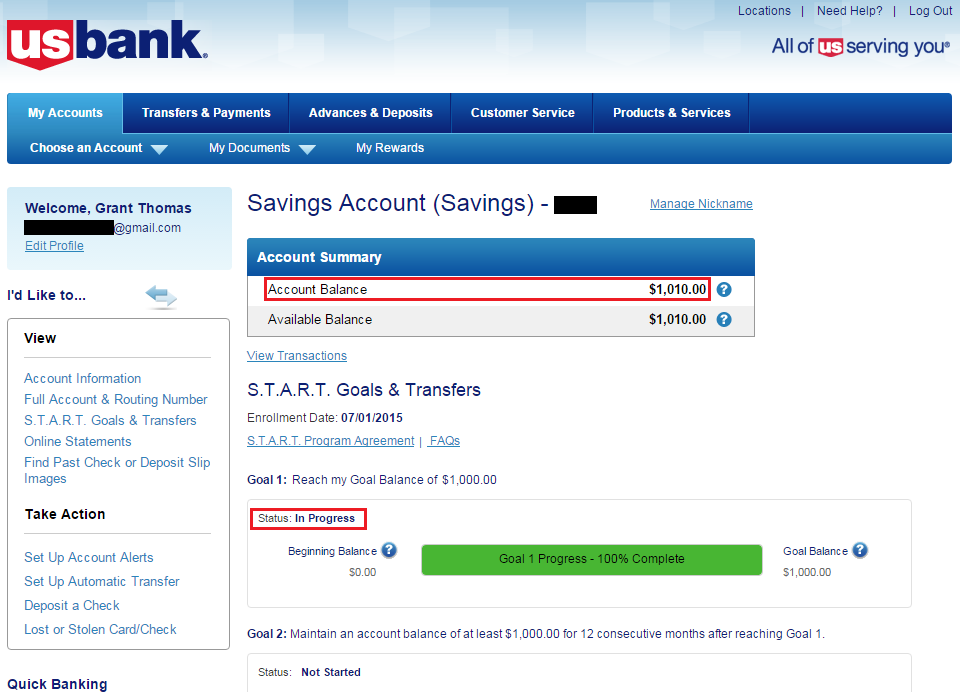Log Out of the account
This screenshot has width=960, height=696.
pos(930,11)
